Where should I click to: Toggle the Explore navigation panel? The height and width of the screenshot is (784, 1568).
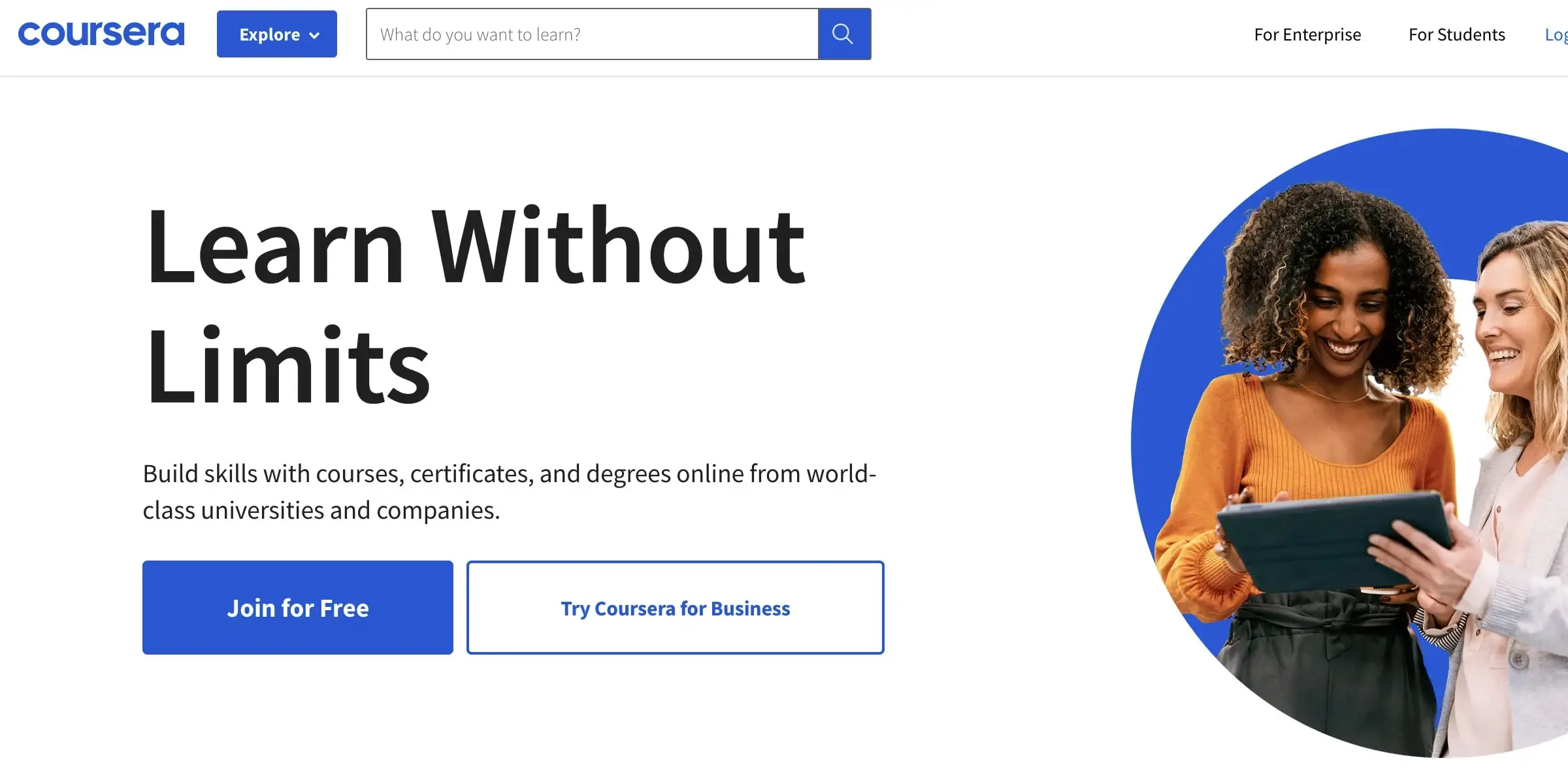[x=278, y=34]
